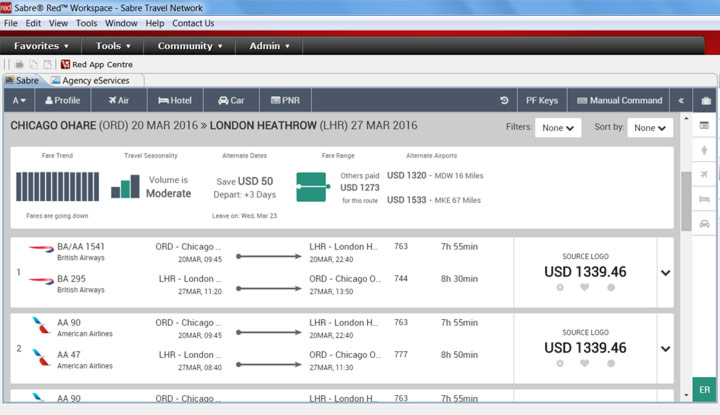Click the print icon in the toolbar
Screen dimensions: 720x415
click(x=19, y=65)
